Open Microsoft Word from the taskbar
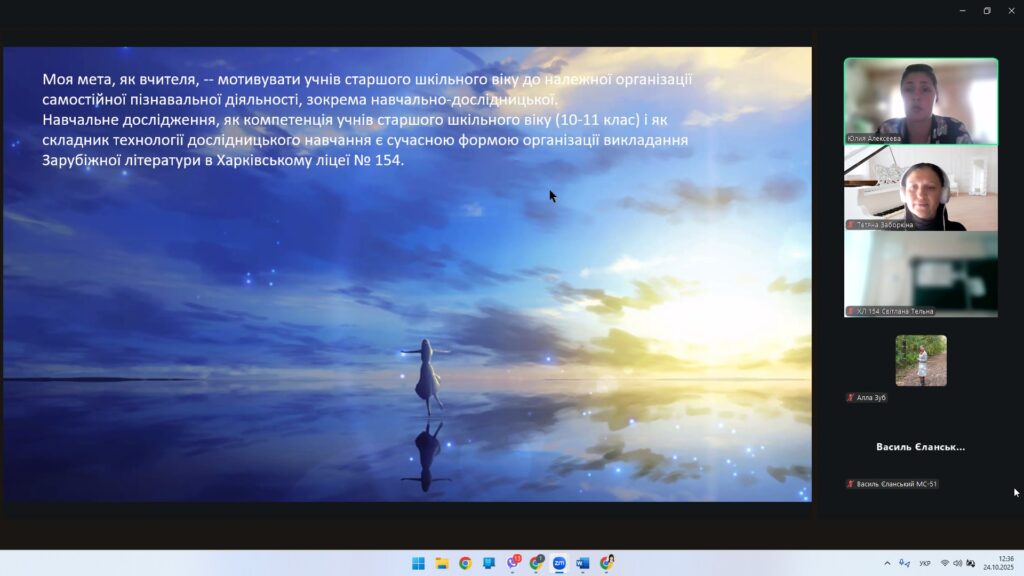 (583, 563)
